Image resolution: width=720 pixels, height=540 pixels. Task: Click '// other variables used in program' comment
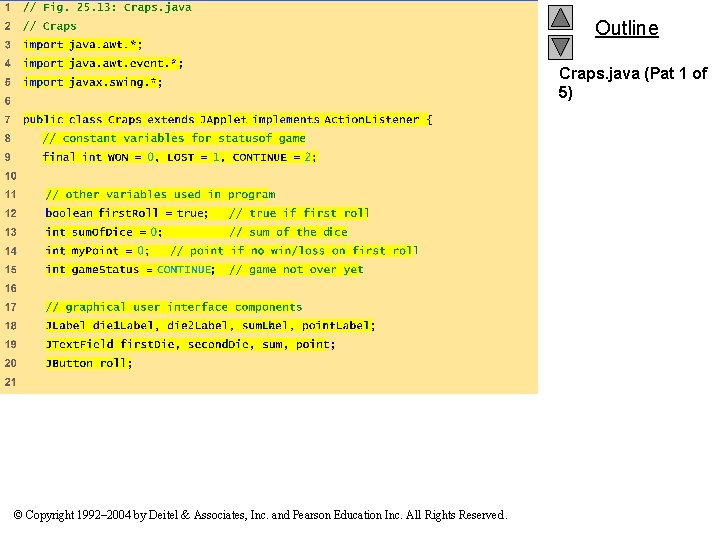coord(160,194)
